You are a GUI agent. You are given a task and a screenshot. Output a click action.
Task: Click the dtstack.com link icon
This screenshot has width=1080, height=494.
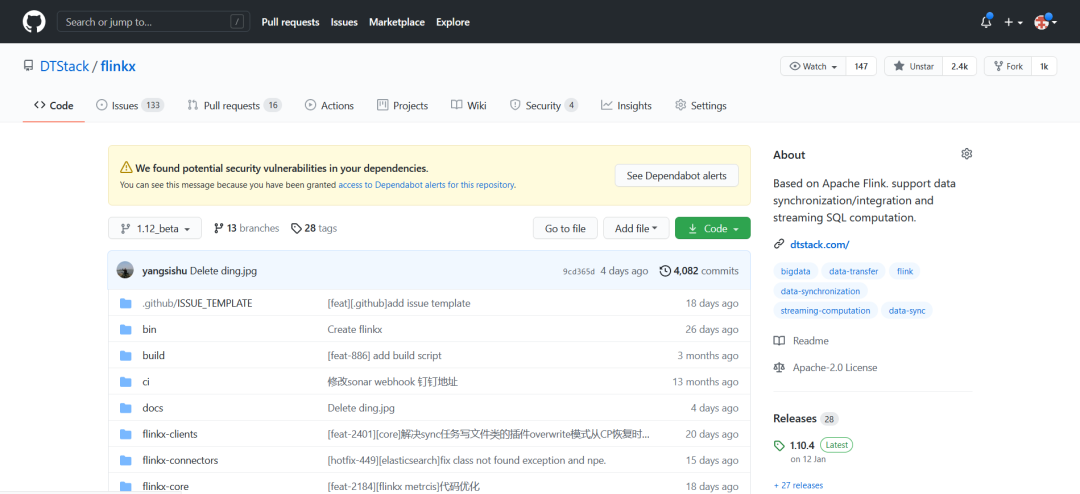(x=779, y=244)
